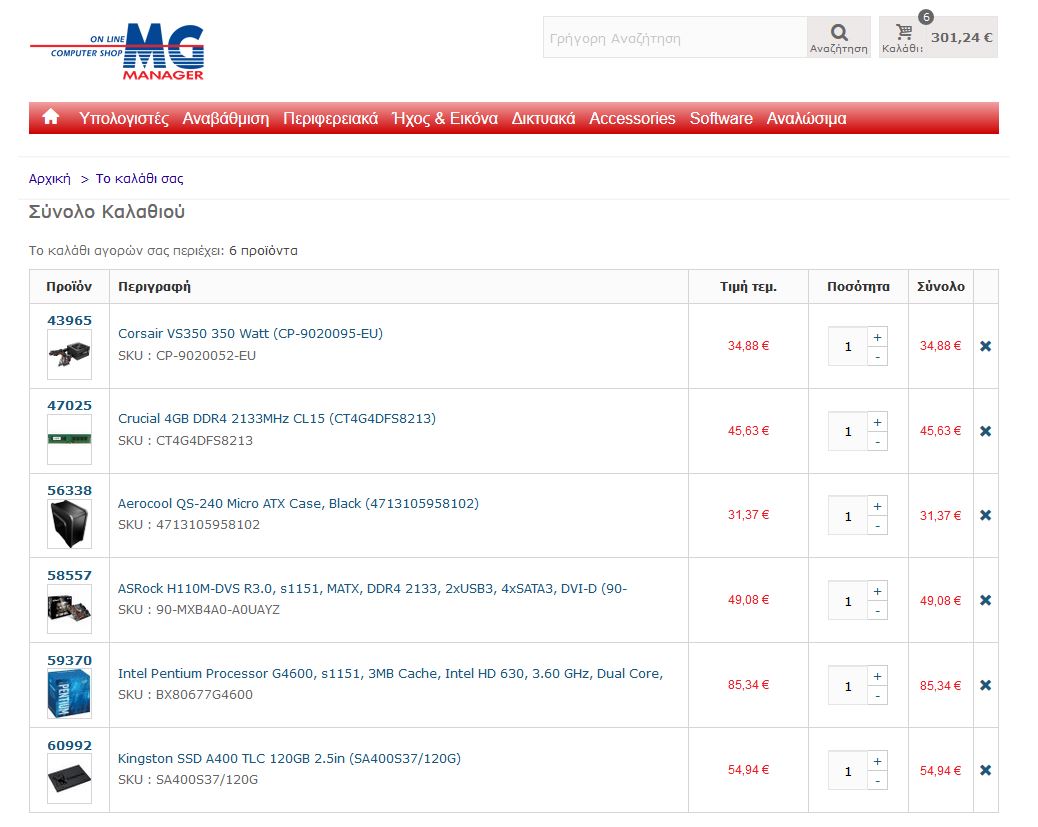Decrease quantity of Kingston SSD A400
The width and height of the screenshot is (1038, 827).
pos(877,781)
